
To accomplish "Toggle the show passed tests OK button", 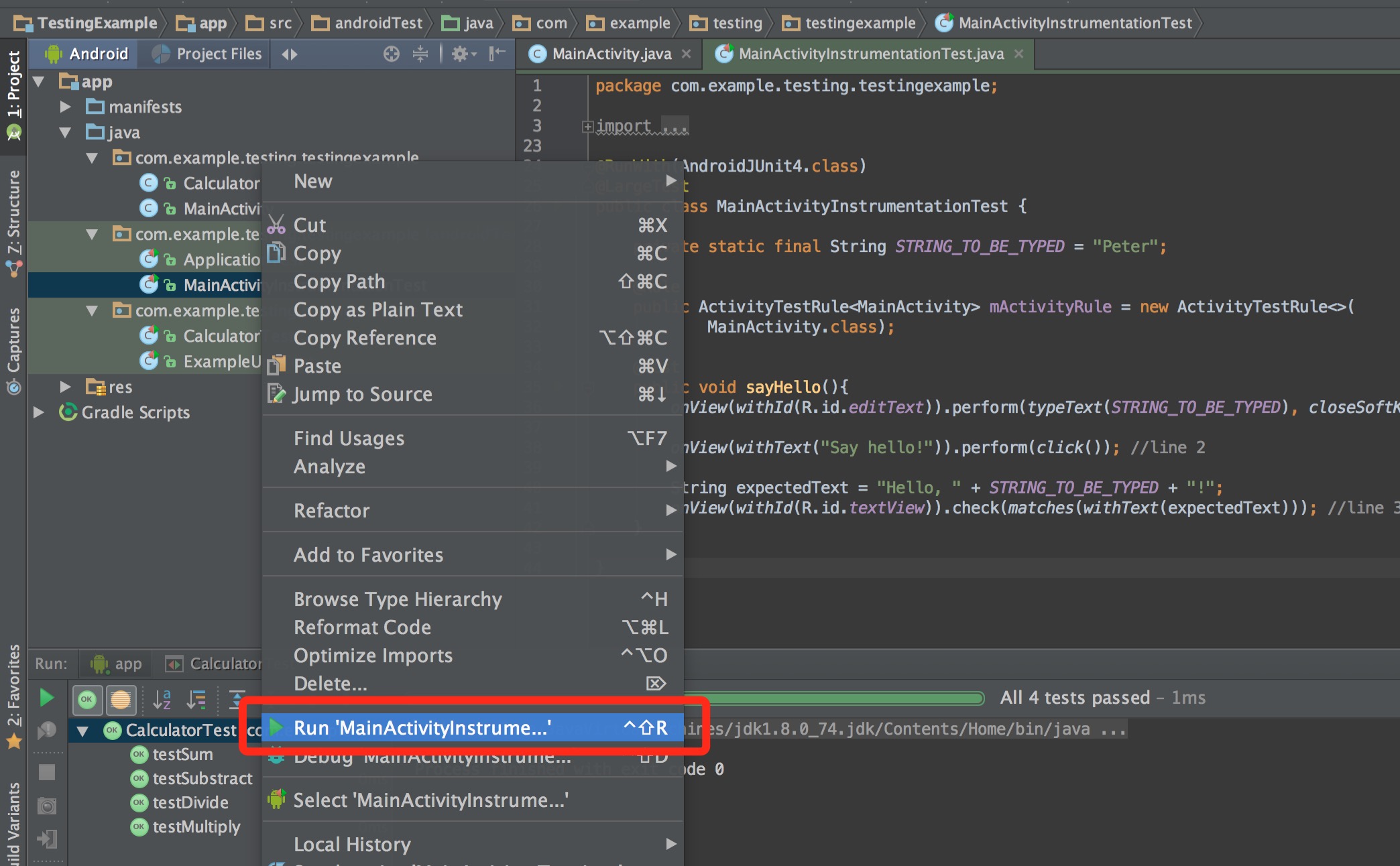I will pos(87,700).
